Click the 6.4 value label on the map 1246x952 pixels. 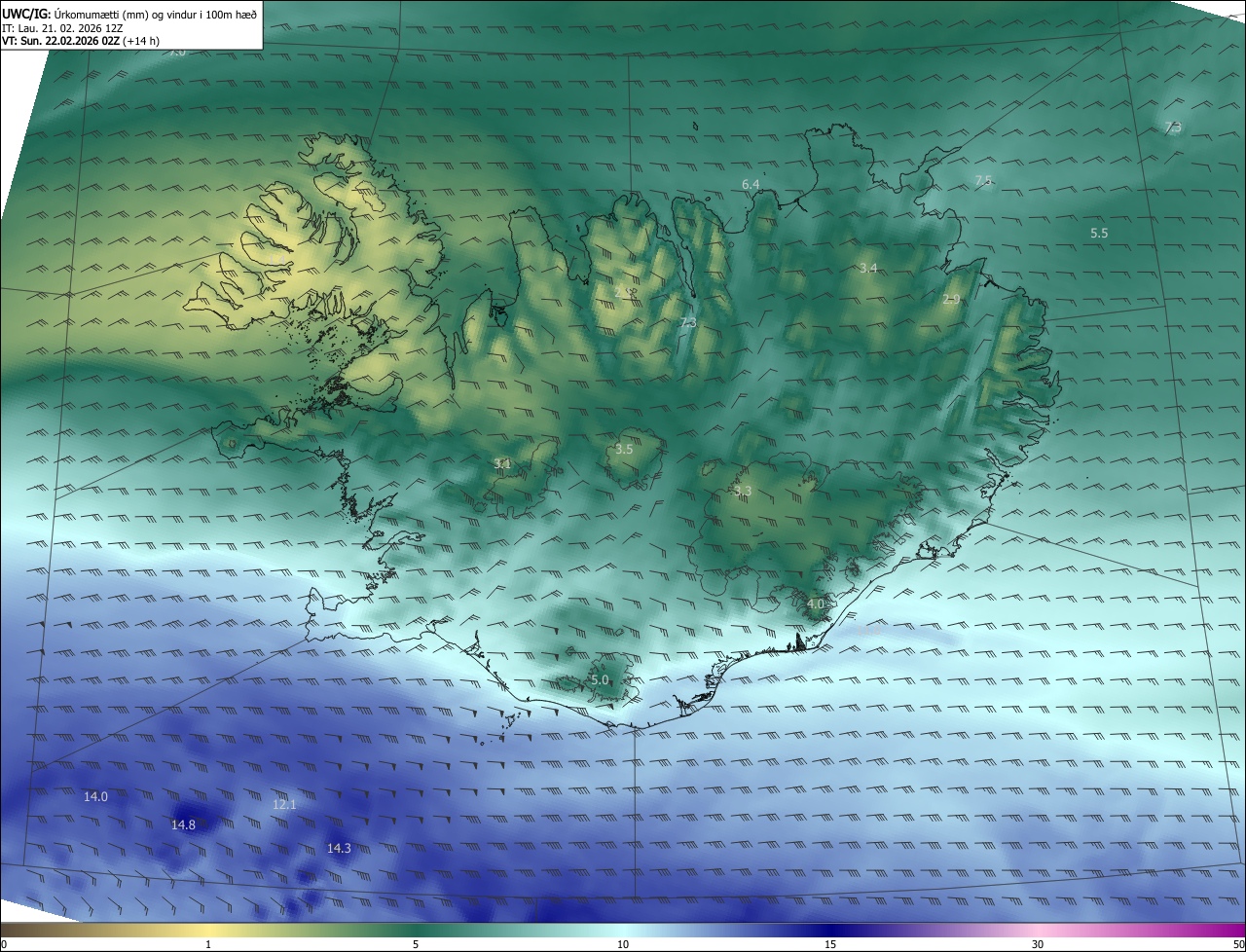point(751,184)
